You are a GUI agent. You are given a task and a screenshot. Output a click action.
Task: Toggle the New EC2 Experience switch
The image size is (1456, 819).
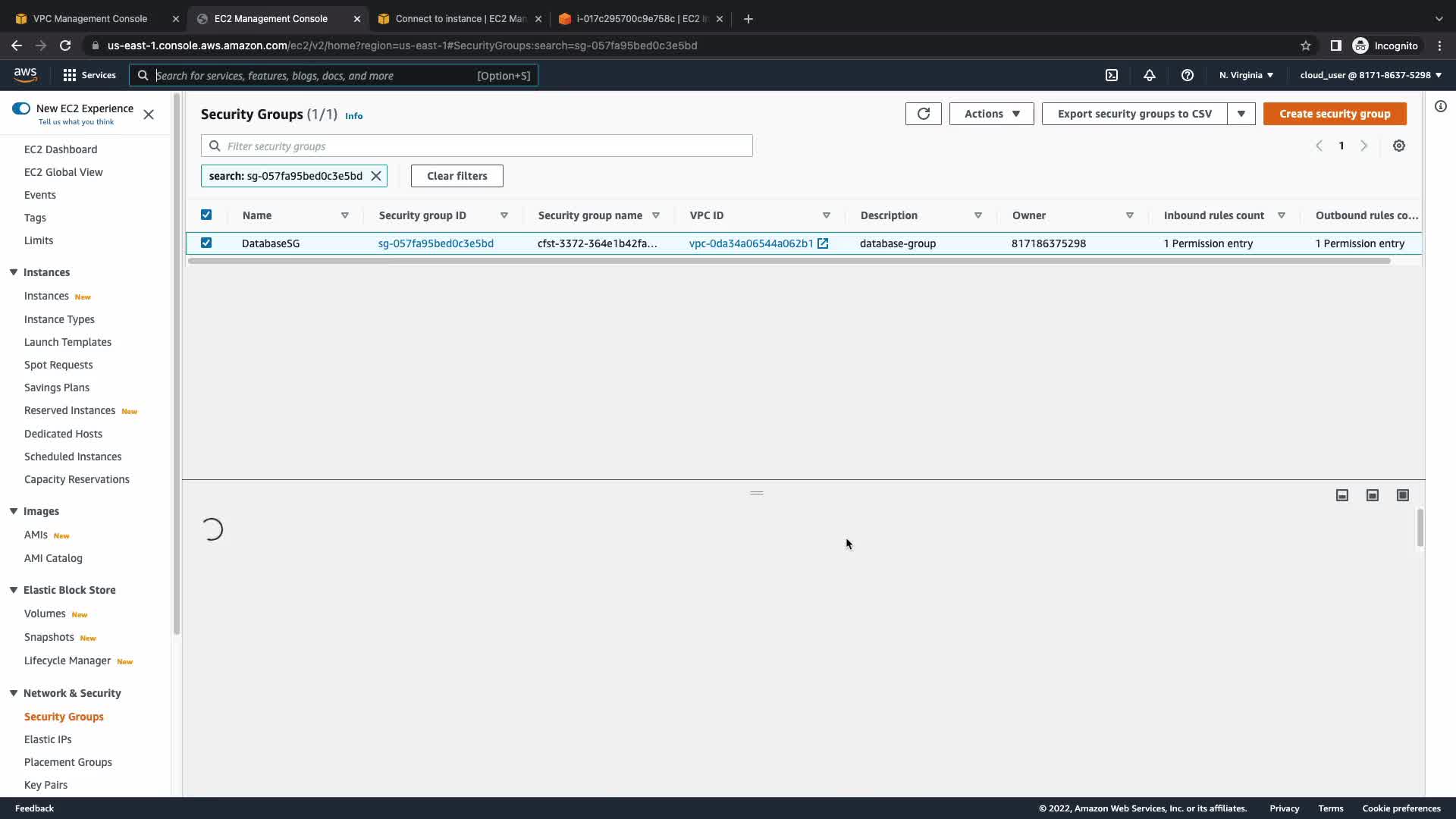coord(21,108)
